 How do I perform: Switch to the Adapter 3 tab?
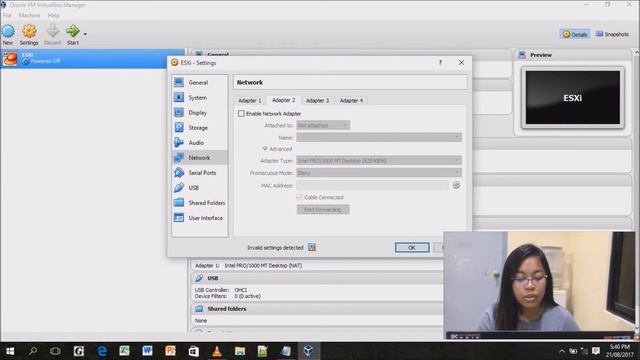pos(317,100)
